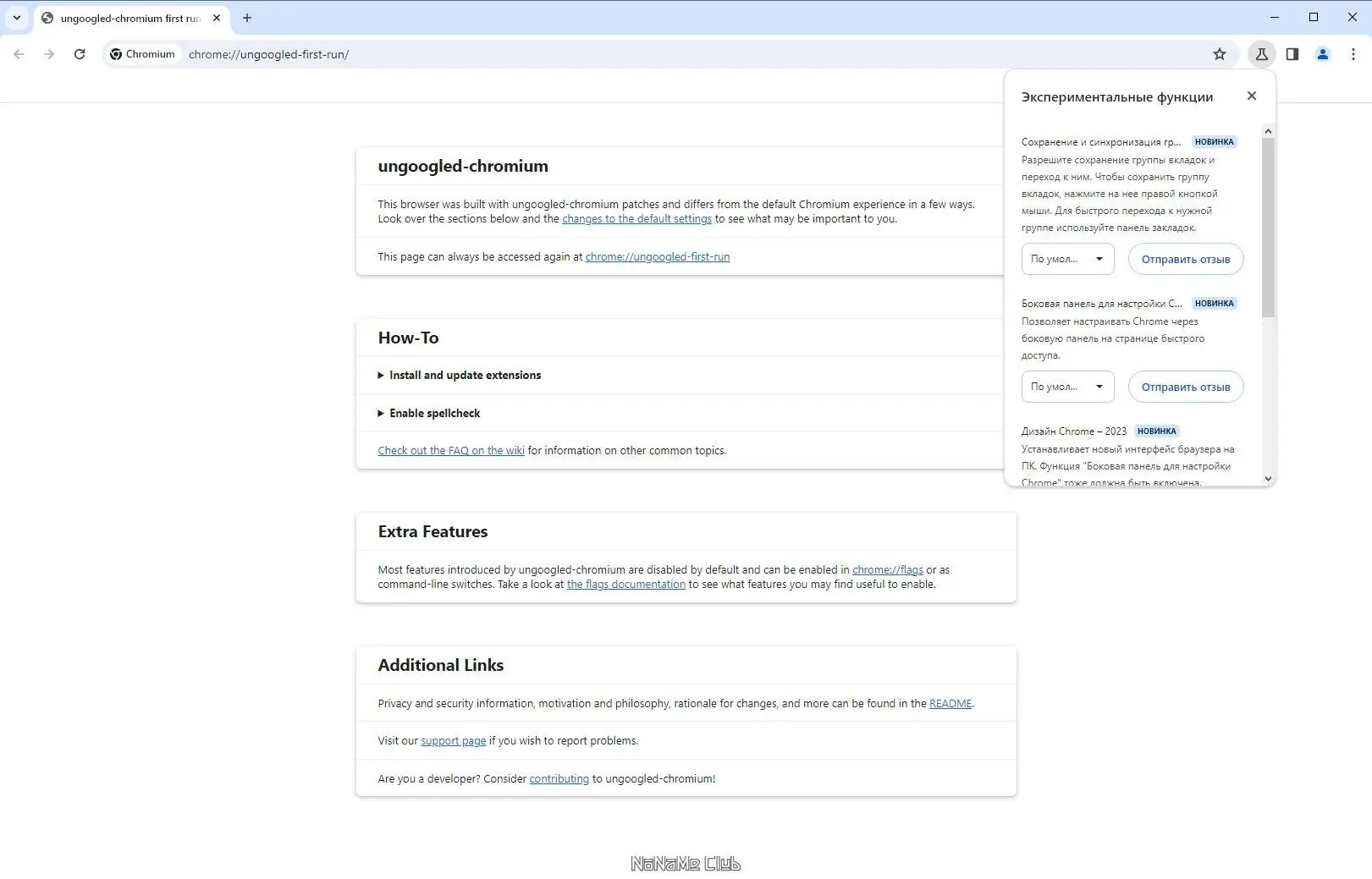Click the 'ungoogled-chromium' page heading

[463, 166]
